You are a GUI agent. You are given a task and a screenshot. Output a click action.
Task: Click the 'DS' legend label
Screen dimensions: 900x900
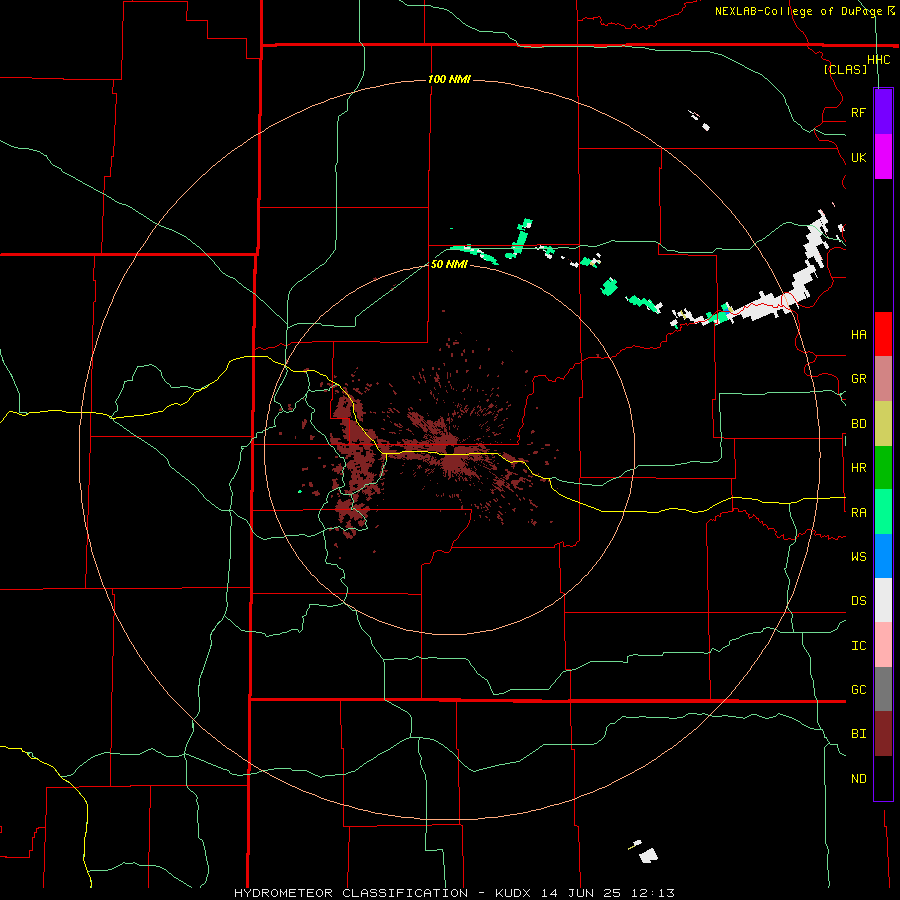[858, 600]
